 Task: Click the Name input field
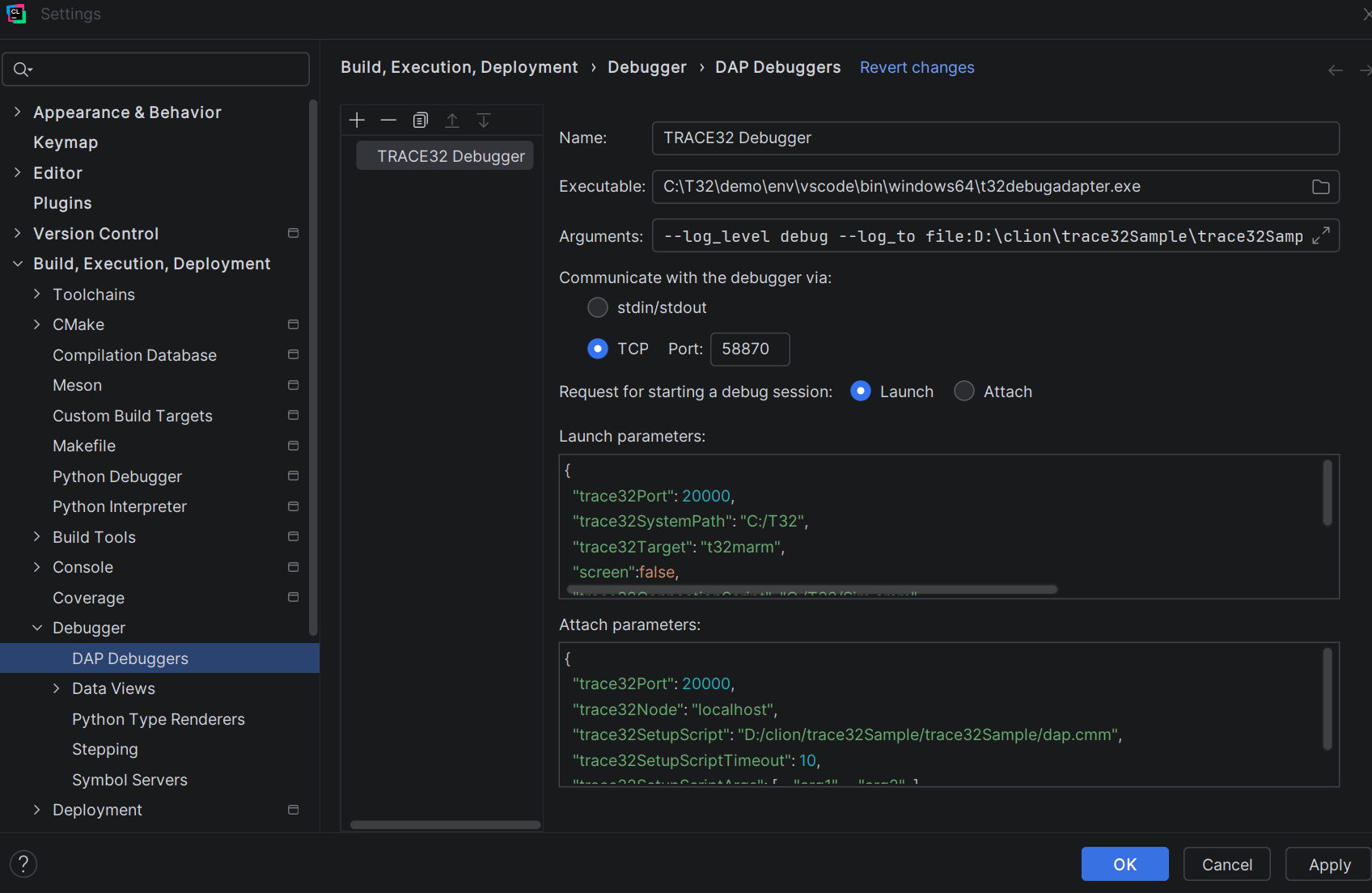[995, 138]
